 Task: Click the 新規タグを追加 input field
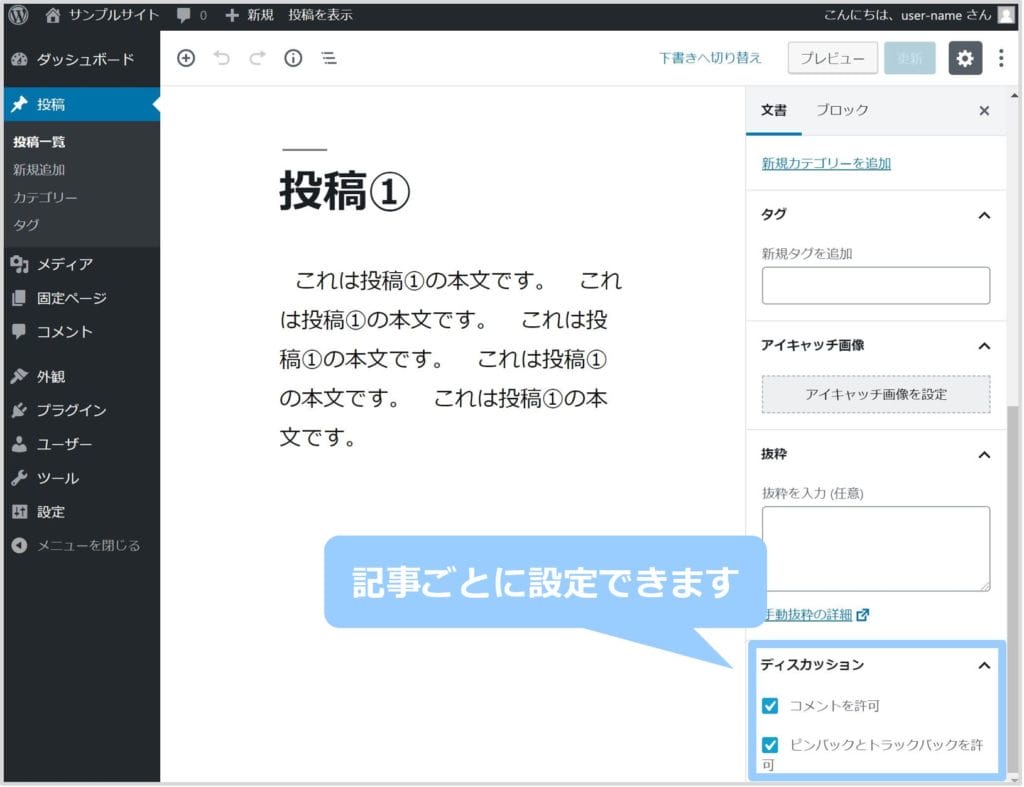point(875,286)
